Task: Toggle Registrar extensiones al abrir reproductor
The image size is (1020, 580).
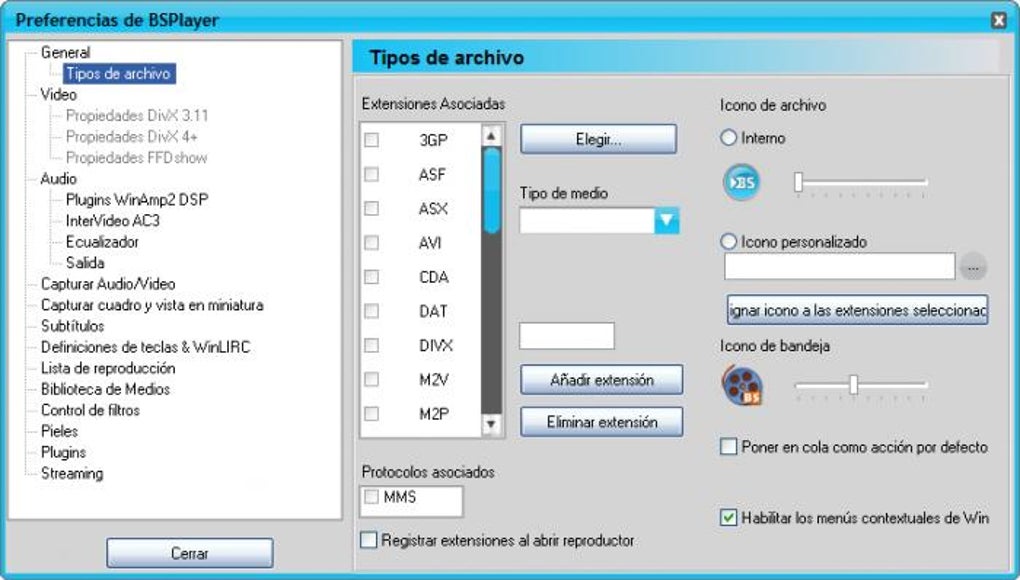Action: [x=369, y=540]
